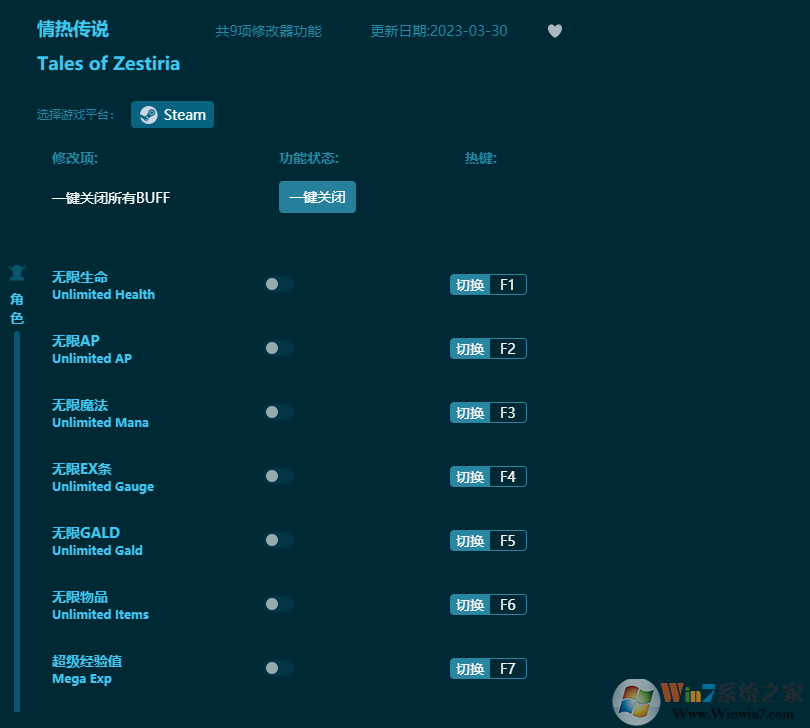Click the character icon in left sidebar
This screenshot has width=810, height=728.
click(16, 272)
